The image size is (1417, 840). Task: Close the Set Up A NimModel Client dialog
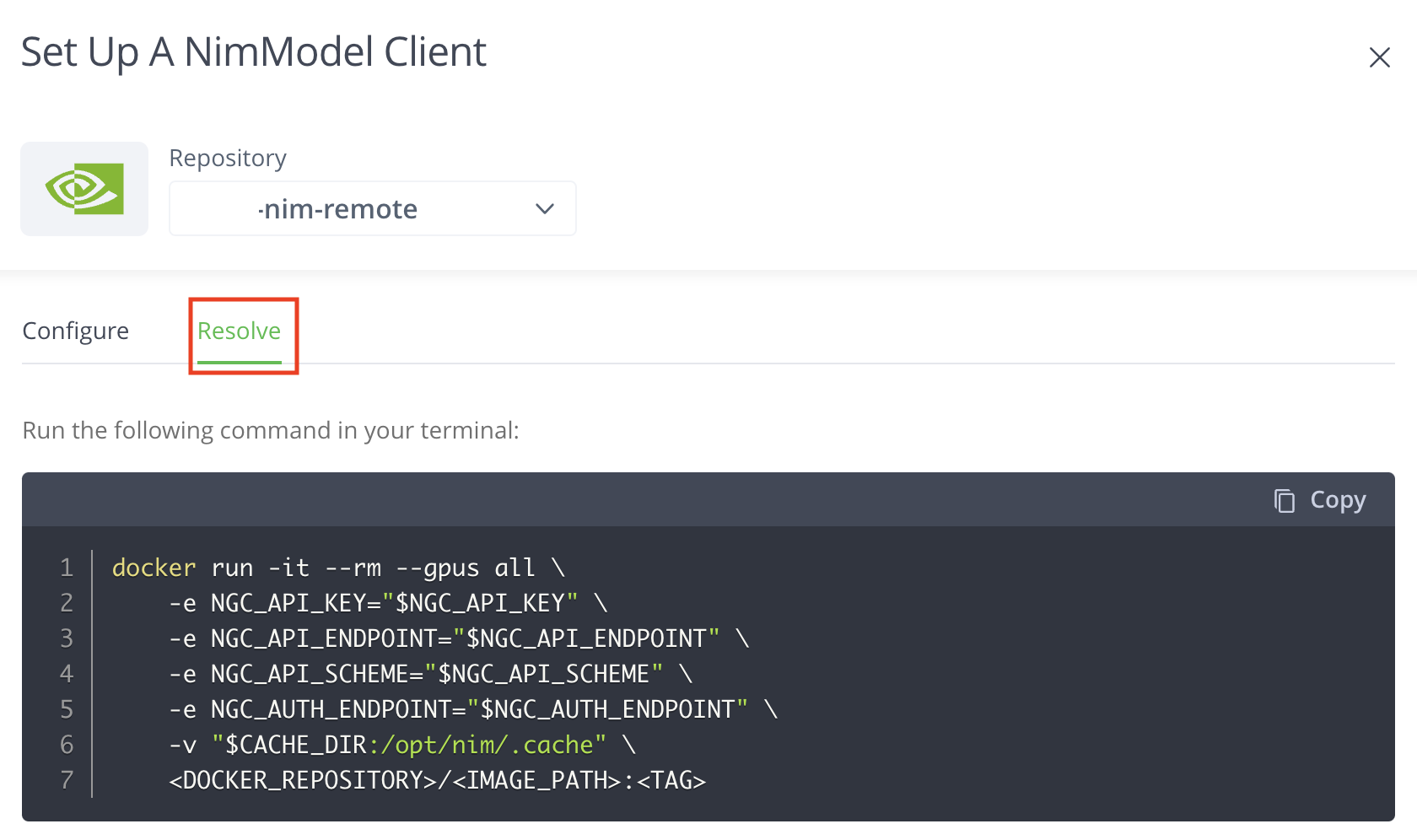pos(1379,57)
